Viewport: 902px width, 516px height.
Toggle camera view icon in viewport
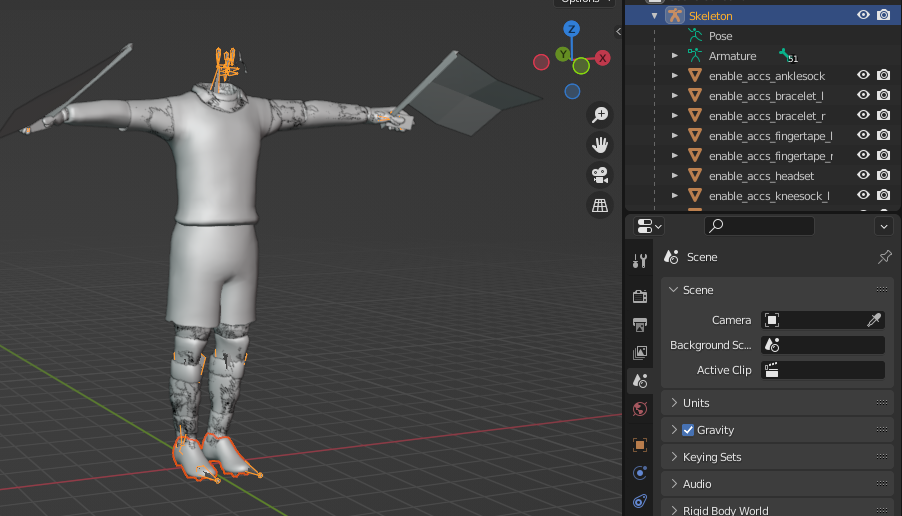pos(600,175)
